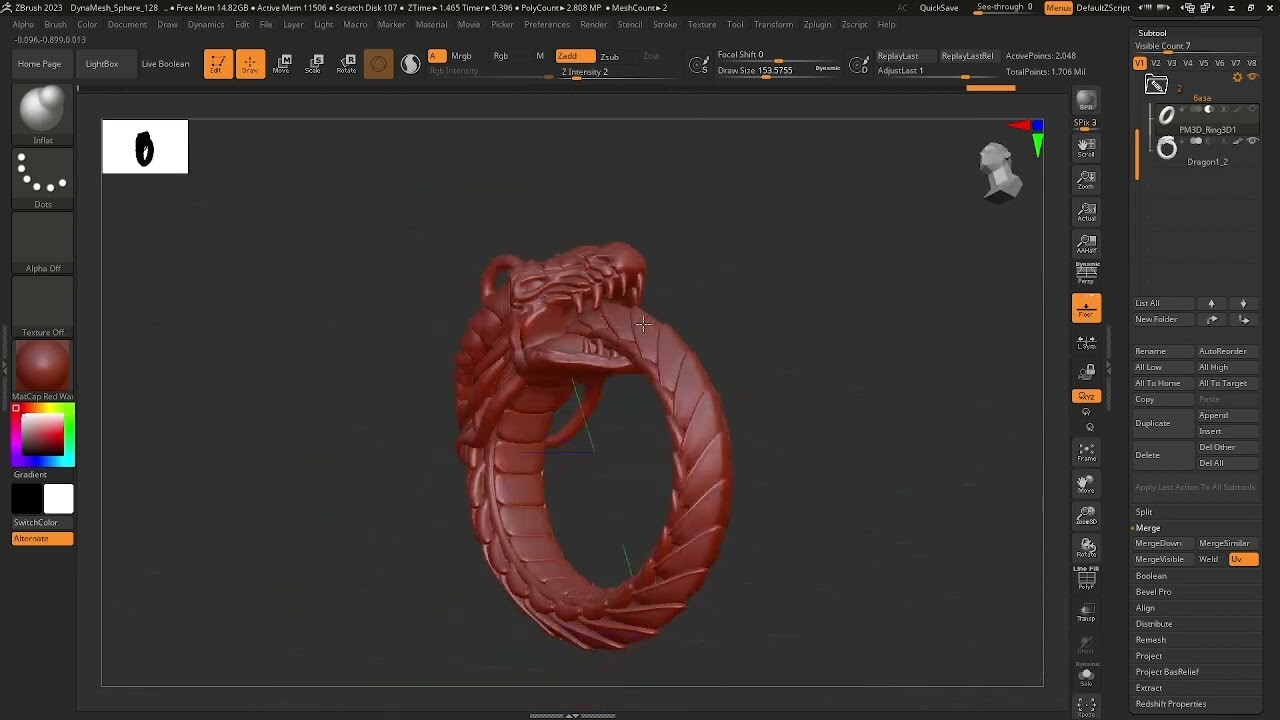Select the Scale tool on the top shelf
Screen dimensions: 1280x720
point(315,63)
